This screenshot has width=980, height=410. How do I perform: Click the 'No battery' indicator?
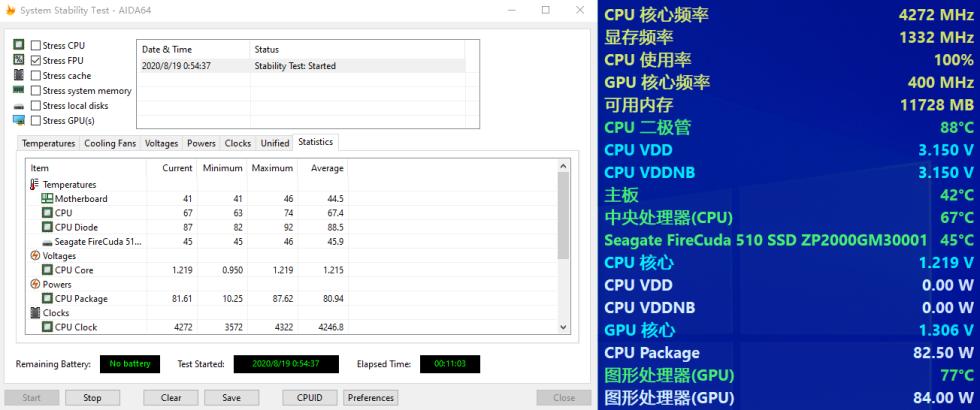(130, 364)
